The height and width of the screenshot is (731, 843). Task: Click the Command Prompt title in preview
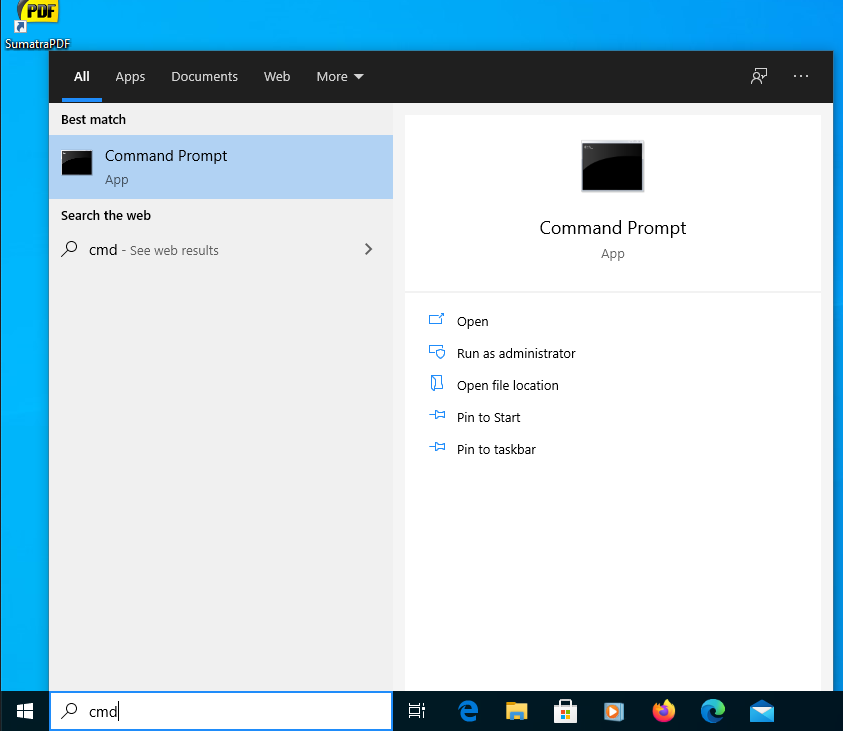(x=612, y=228)
